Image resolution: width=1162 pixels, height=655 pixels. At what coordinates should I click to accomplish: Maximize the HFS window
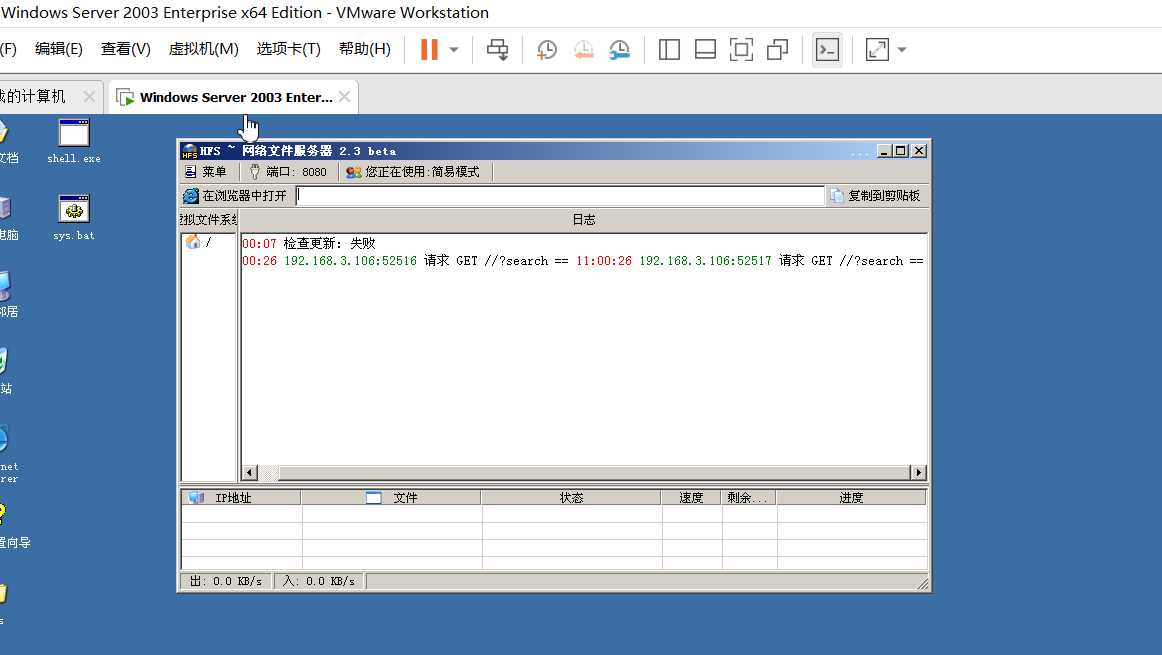[900, 151]
